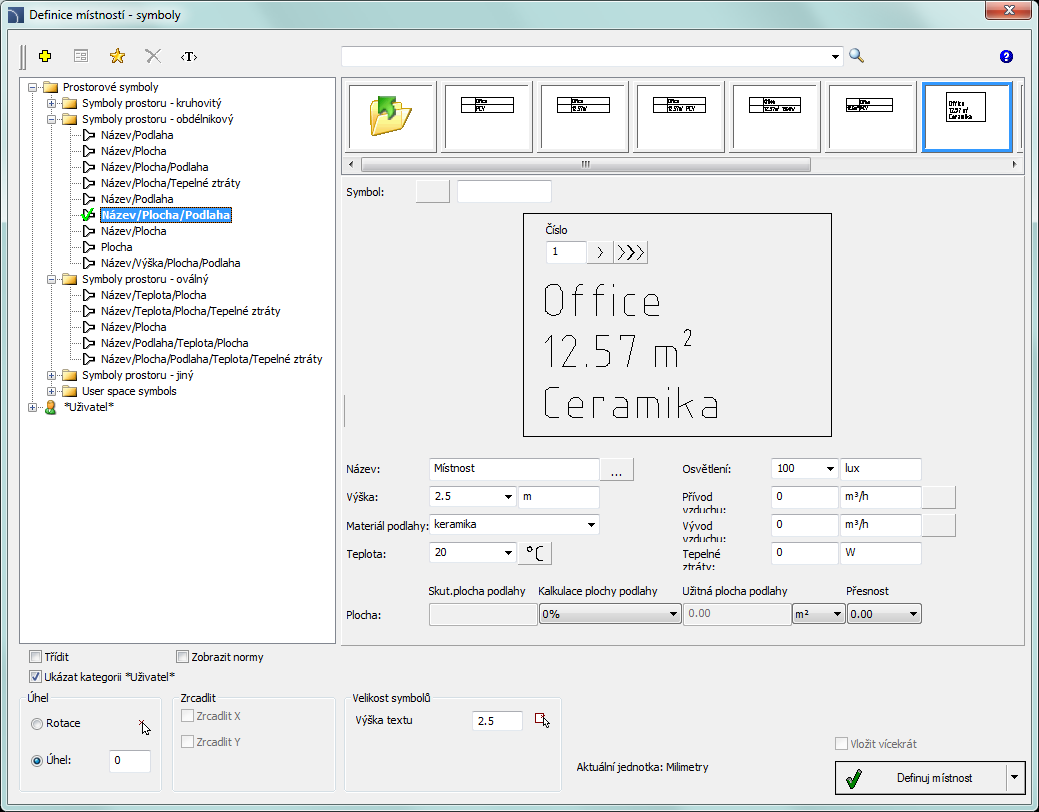The height and width of the screenshot is (812, 1039).
Task: Click the thumbnail strip right scroll arrow
Action: click(1014, 164)
